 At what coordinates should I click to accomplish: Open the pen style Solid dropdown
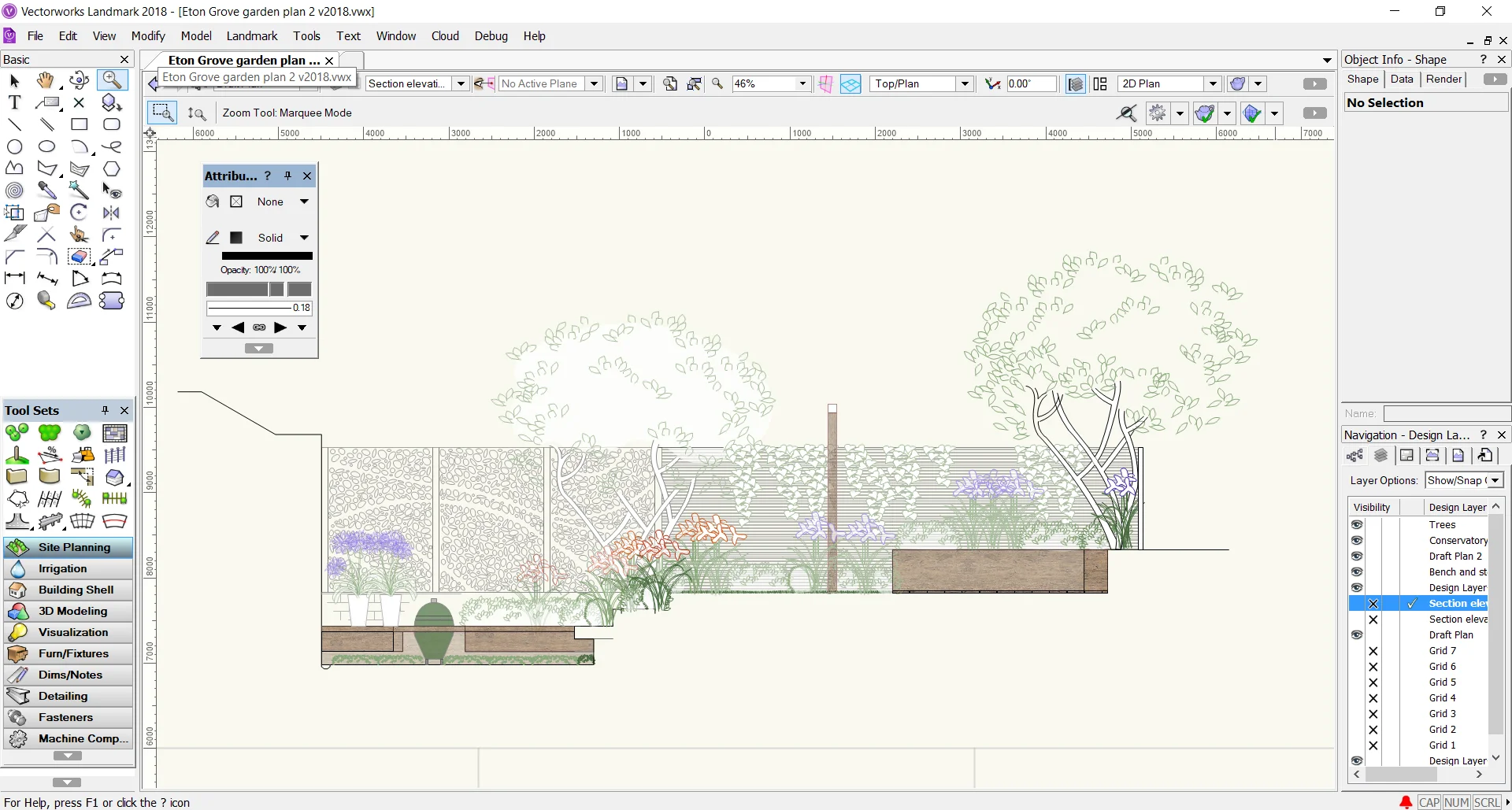click(x=304, y=238)
